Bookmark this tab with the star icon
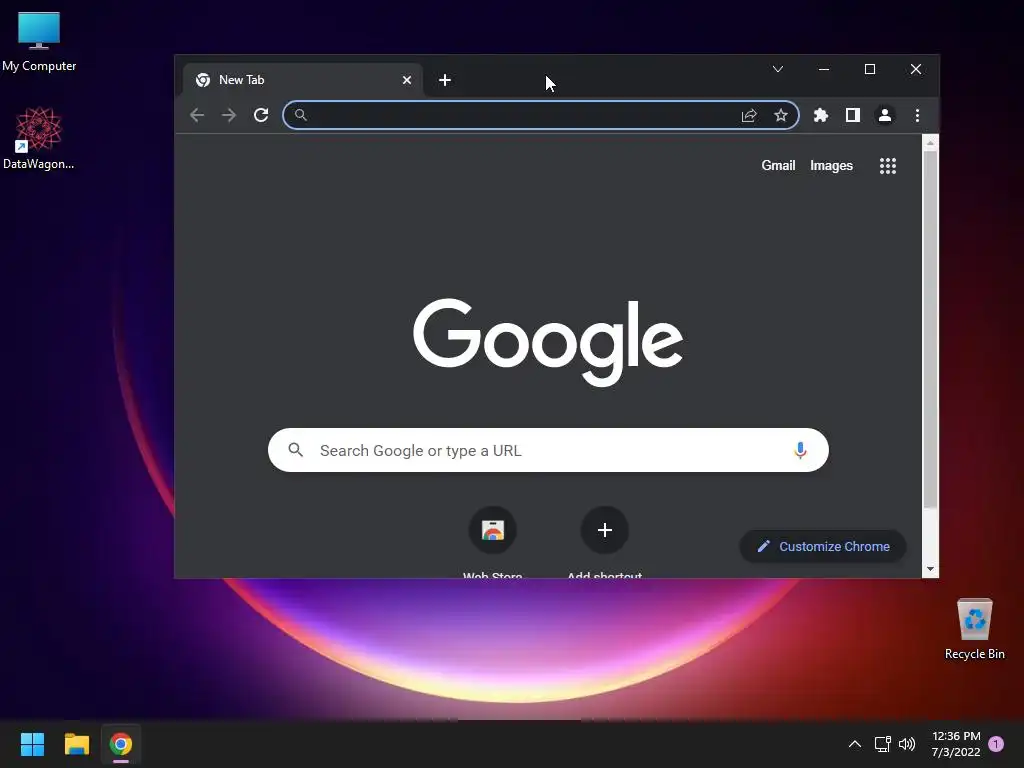The width and height of the screenshot is (1024, 768). (x=780, y=115)
